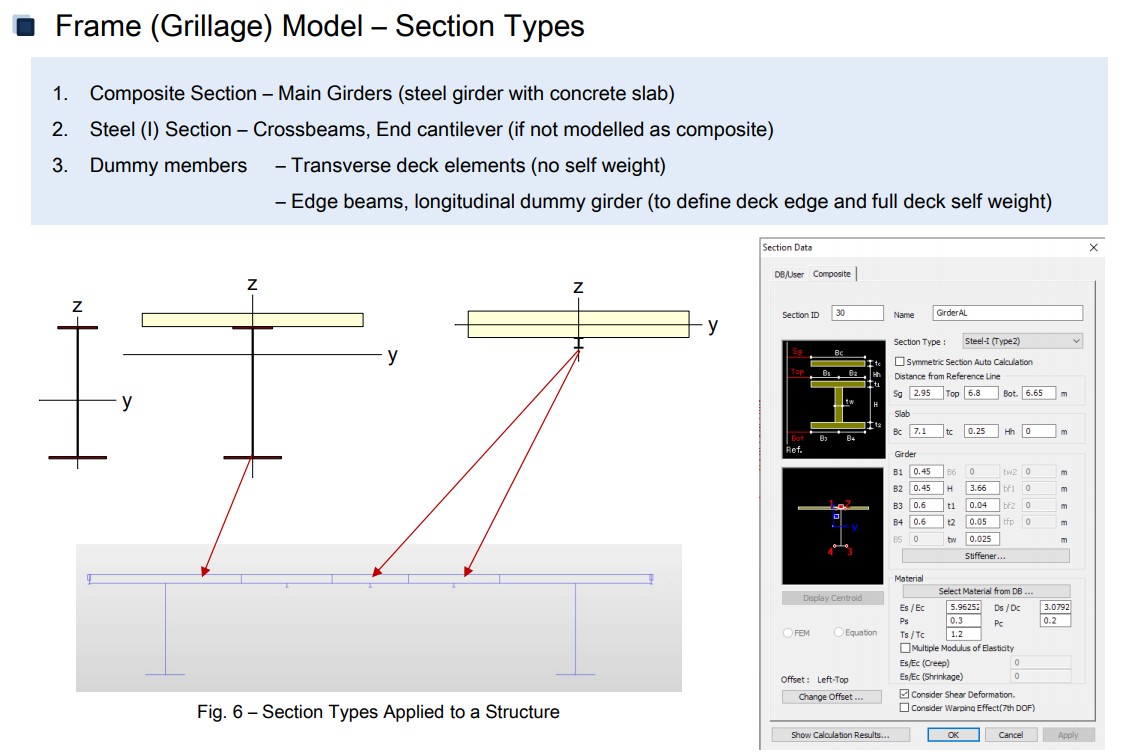Close the Section Data dialog
This screenshot has height=755, width=1138.
coord(1093,248)
